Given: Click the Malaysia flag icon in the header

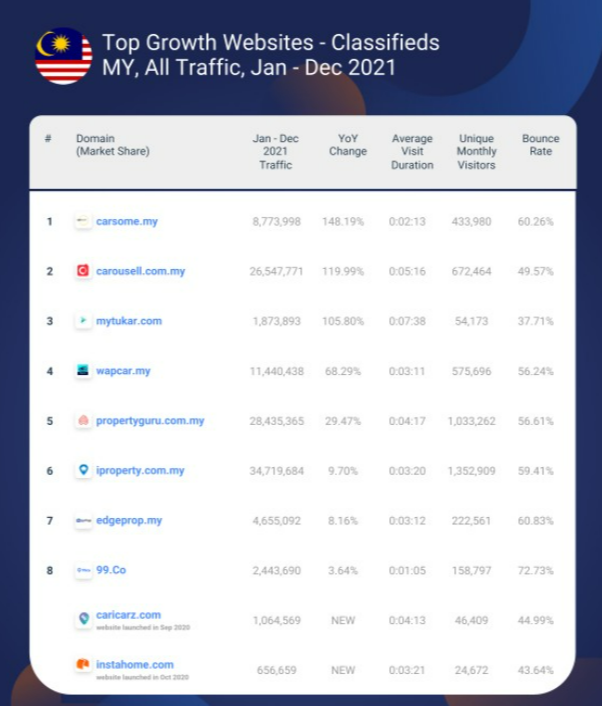Looking at the screenshot, I should (x=63, y=56).
